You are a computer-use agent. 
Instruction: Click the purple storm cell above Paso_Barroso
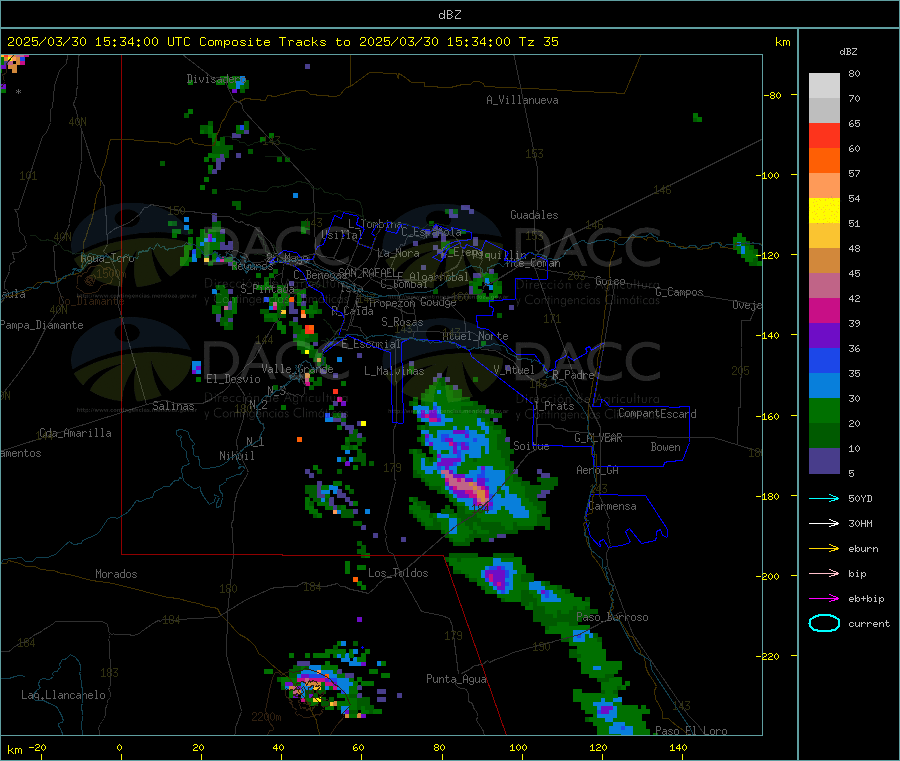(497, 577)
